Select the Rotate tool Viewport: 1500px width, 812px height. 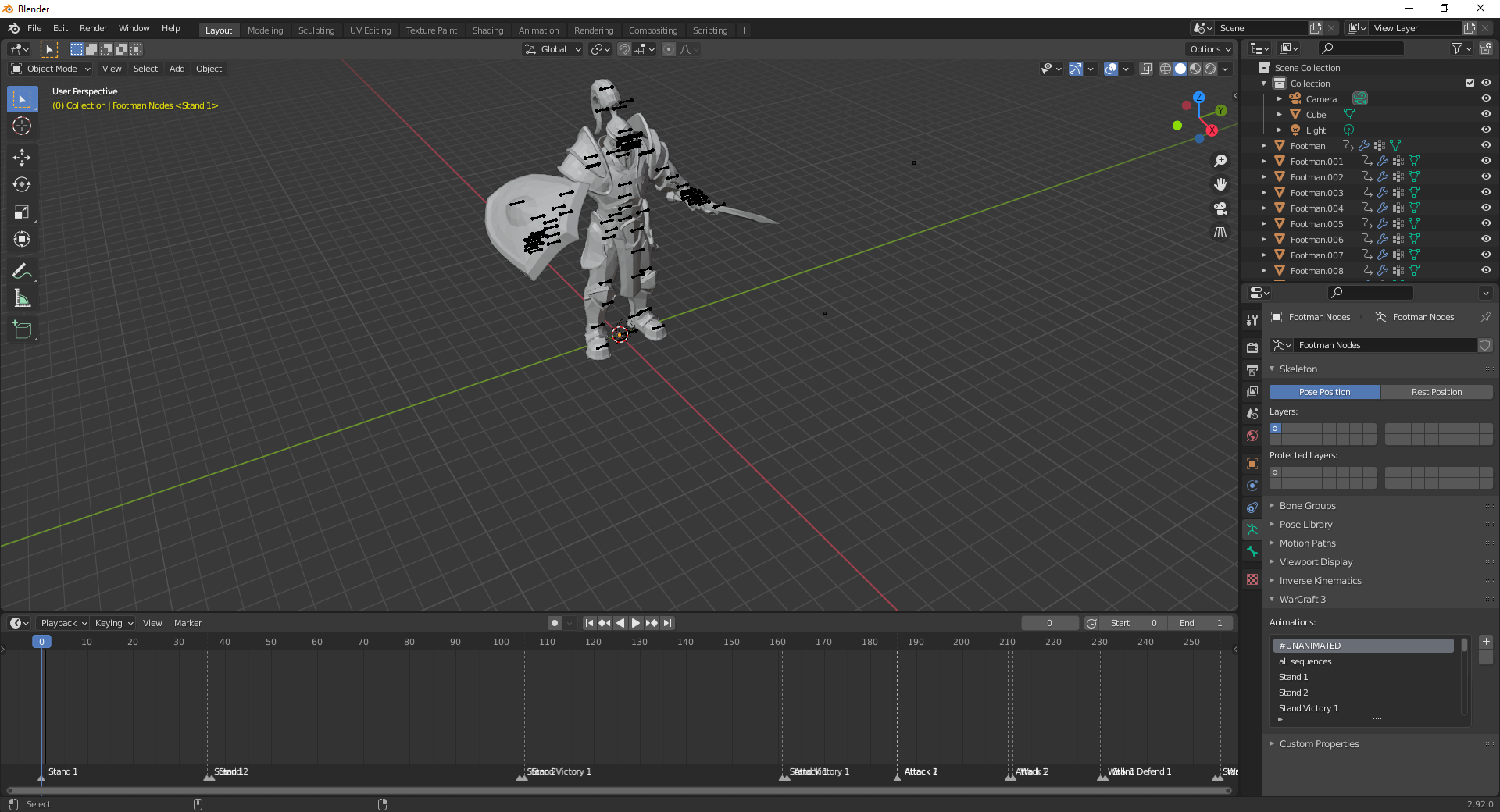click(22, 185)
